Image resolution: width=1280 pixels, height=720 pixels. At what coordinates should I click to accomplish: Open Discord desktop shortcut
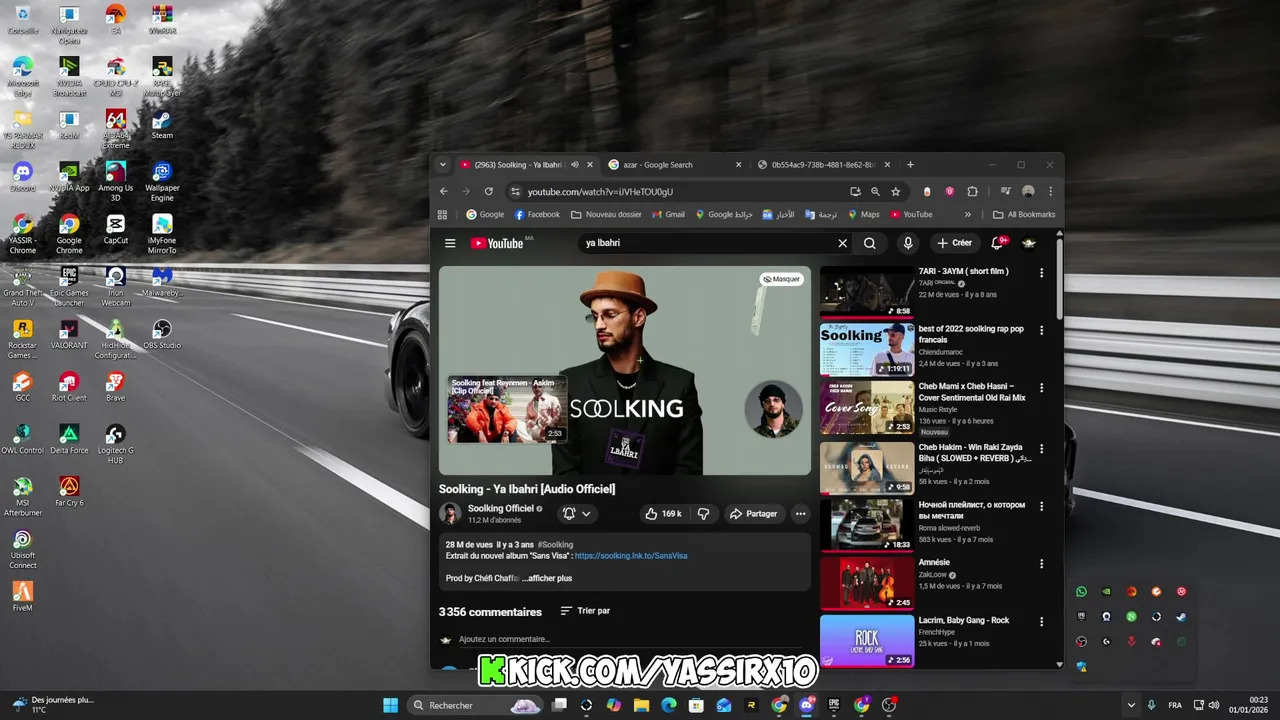[22, 177]
